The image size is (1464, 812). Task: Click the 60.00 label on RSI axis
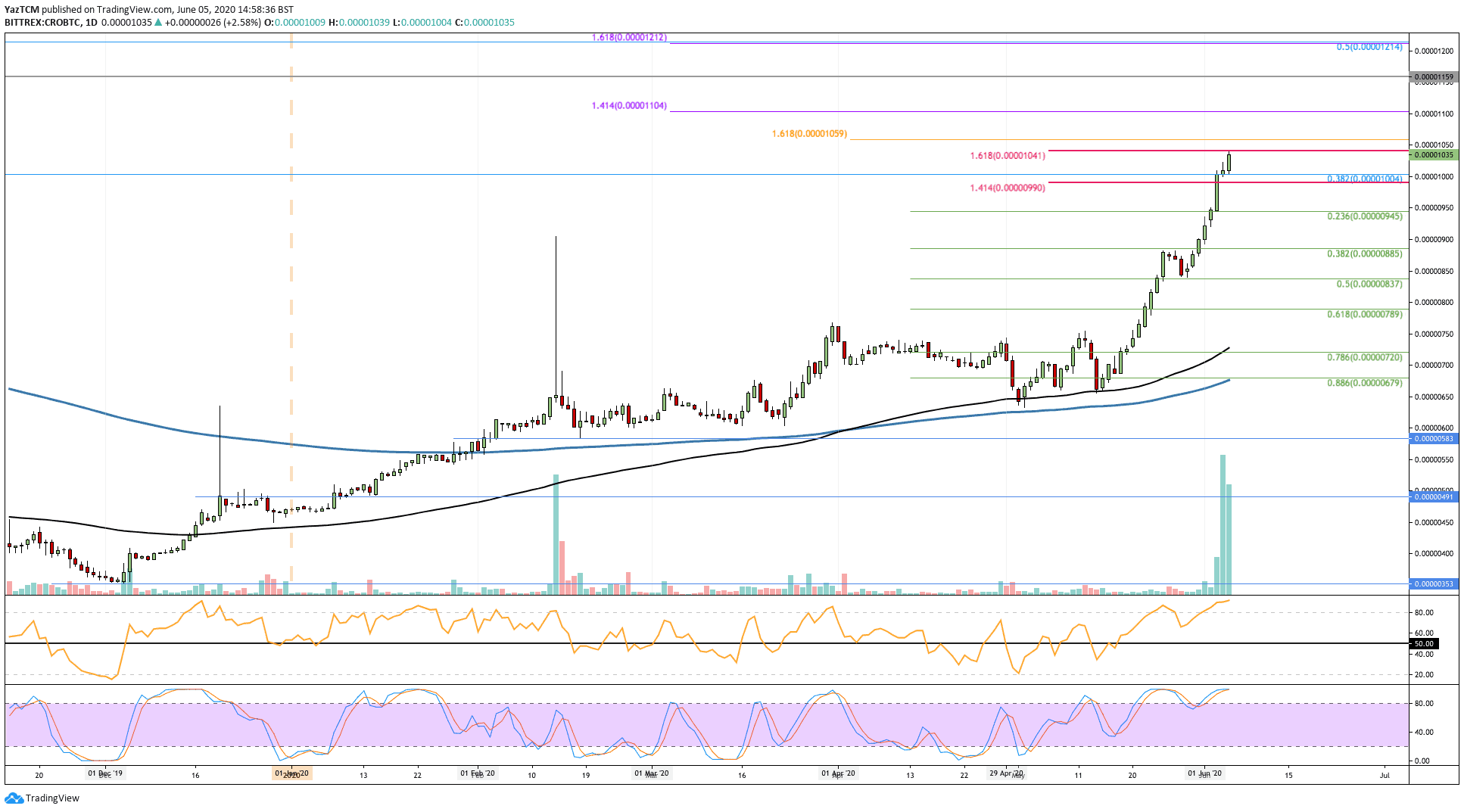pyautogui.click(x=1423, y=633)
